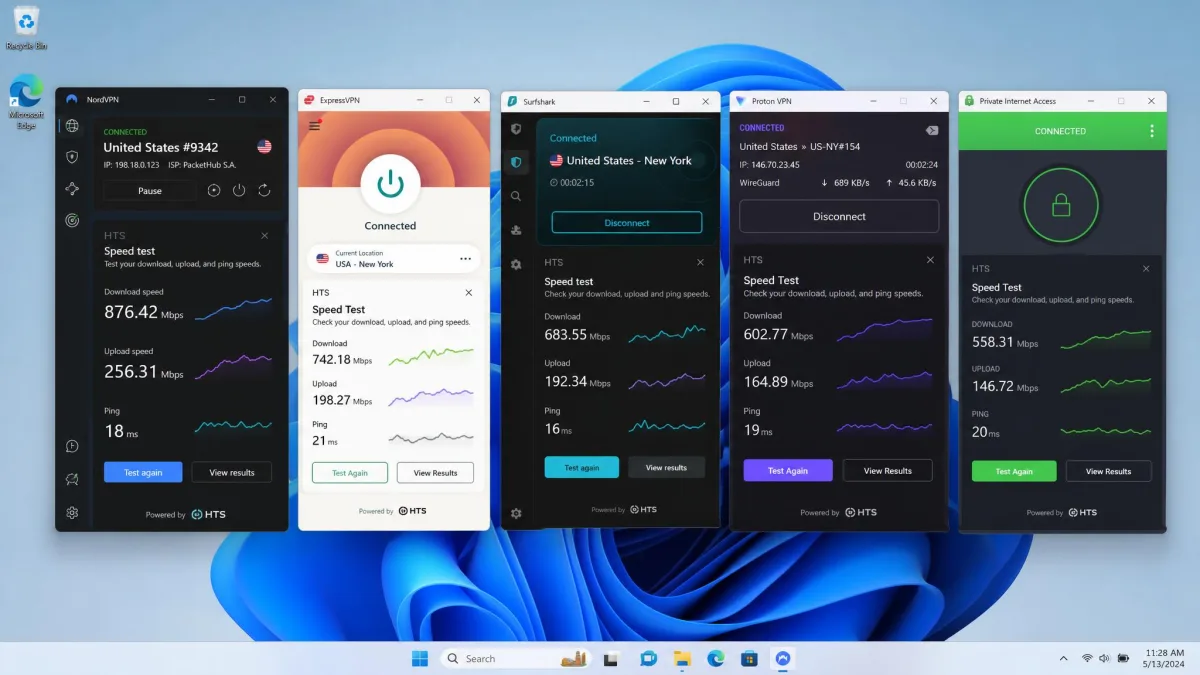The width and height of the screenshot is (1200, 675).
Task: Close HTS speed test panel in Surfshark
Action: click(x=698, y=262)
